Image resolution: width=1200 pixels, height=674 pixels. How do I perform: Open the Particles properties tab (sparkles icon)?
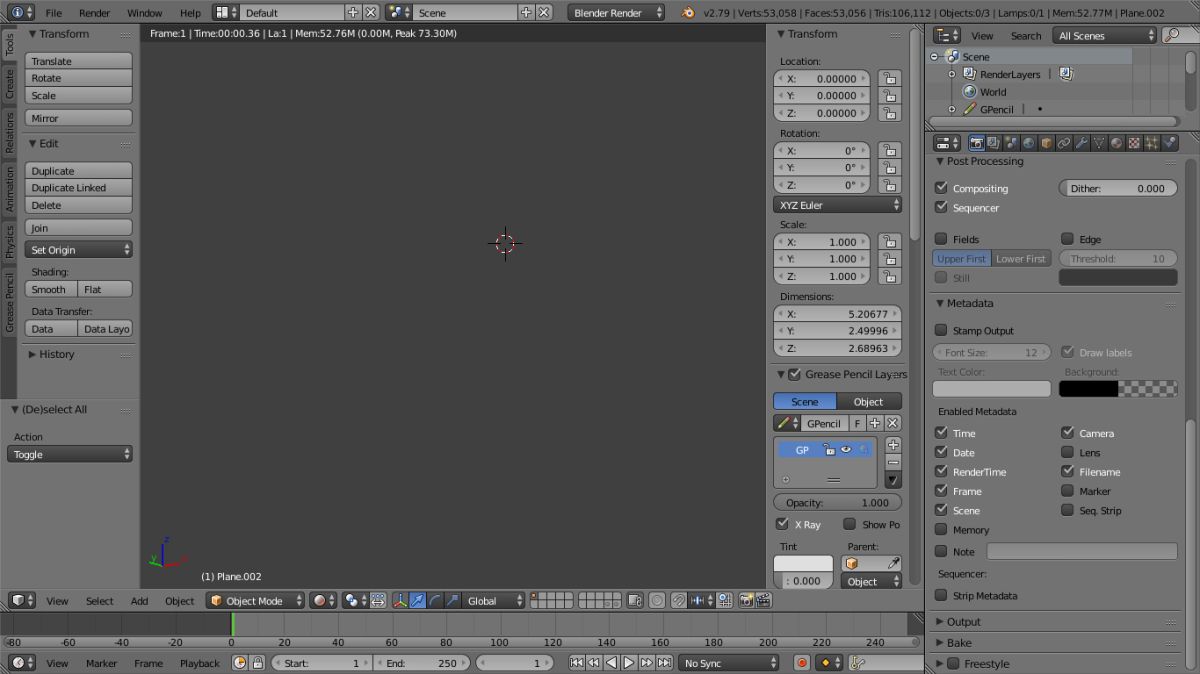1152,143
